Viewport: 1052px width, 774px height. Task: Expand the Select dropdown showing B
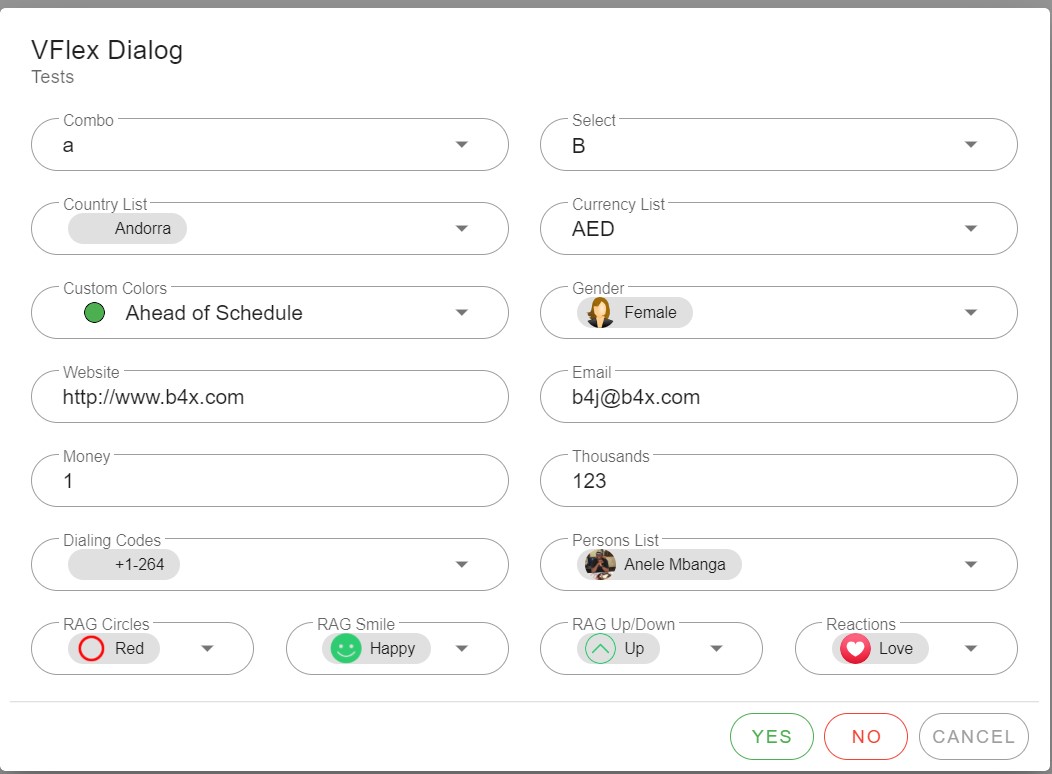970,145
